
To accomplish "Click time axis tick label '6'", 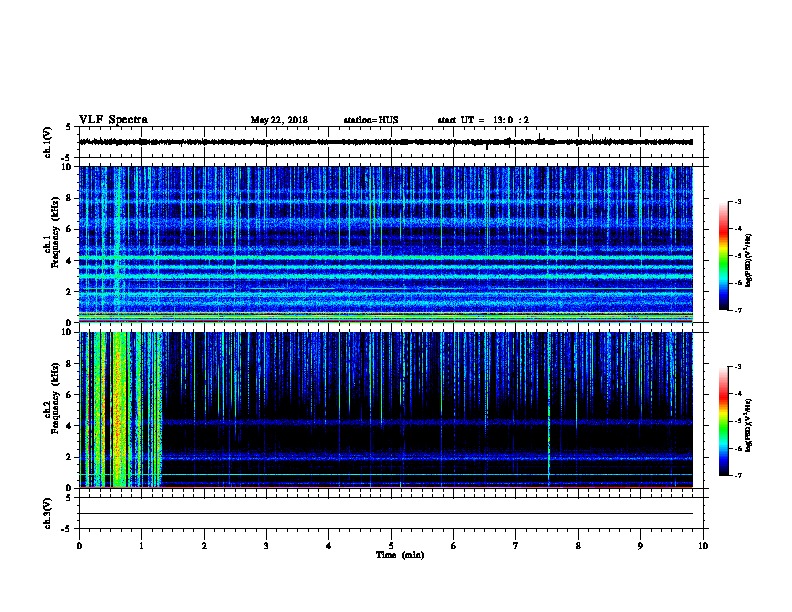I will [x=454, y=545].
